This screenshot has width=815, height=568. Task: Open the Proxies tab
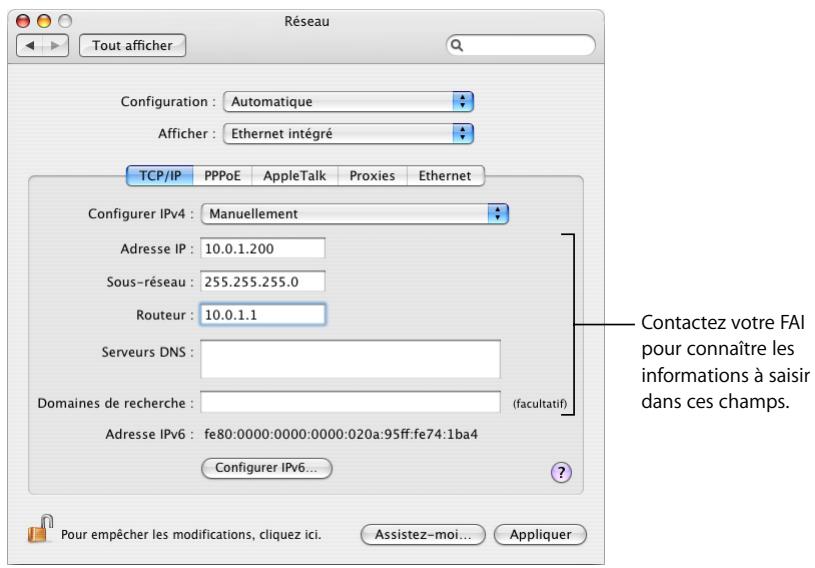click(x=372, y=176)
